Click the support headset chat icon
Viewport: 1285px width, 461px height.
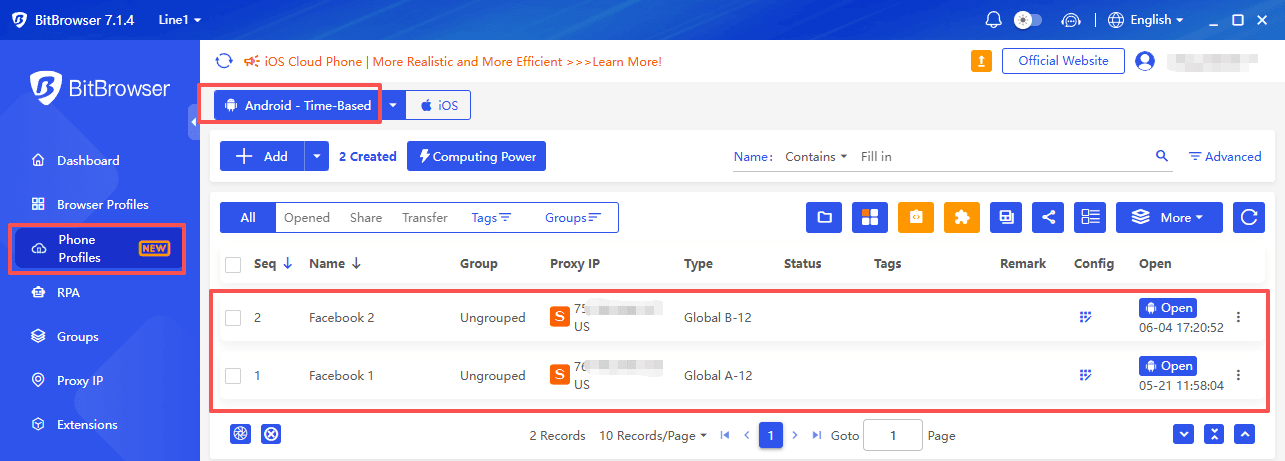[1070, 20]
